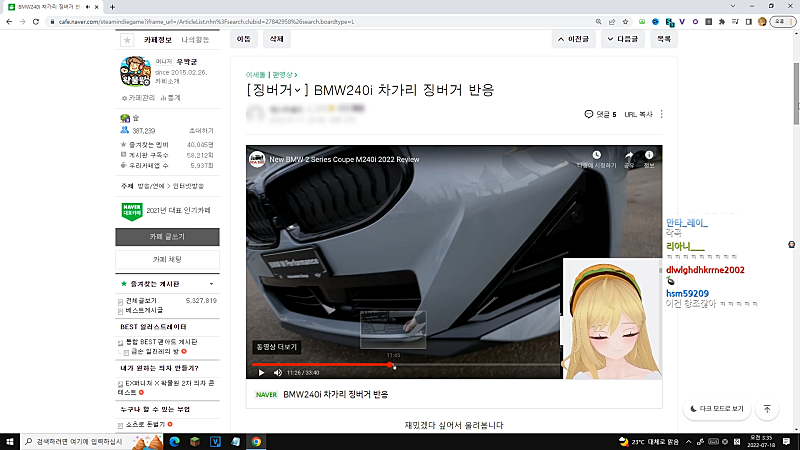Click the YouTube share arrow icon
800x450 pixels.
[x=629, y=156]
